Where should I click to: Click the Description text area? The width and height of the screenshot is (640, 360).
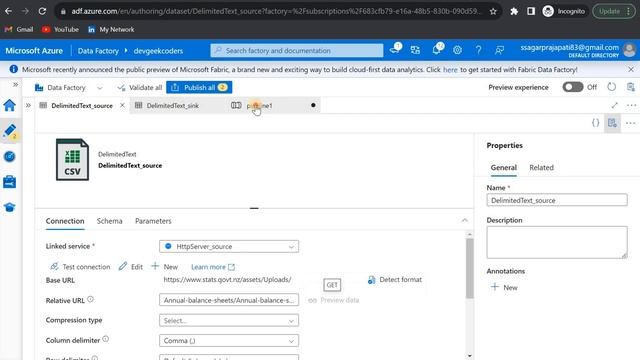coord(557,242)
